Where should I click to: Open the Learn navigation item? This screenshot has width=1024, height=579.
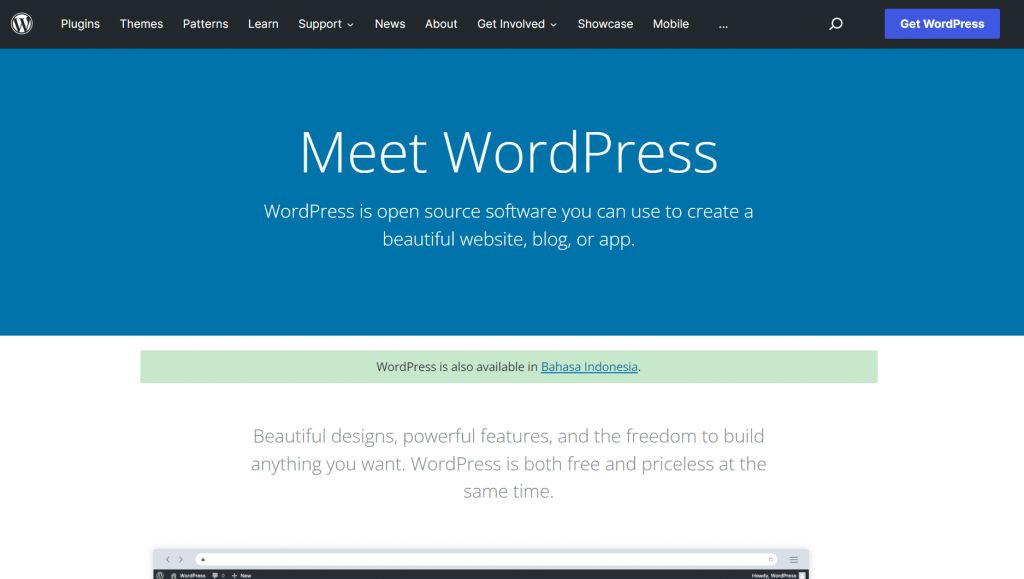[x=263, y=24]
